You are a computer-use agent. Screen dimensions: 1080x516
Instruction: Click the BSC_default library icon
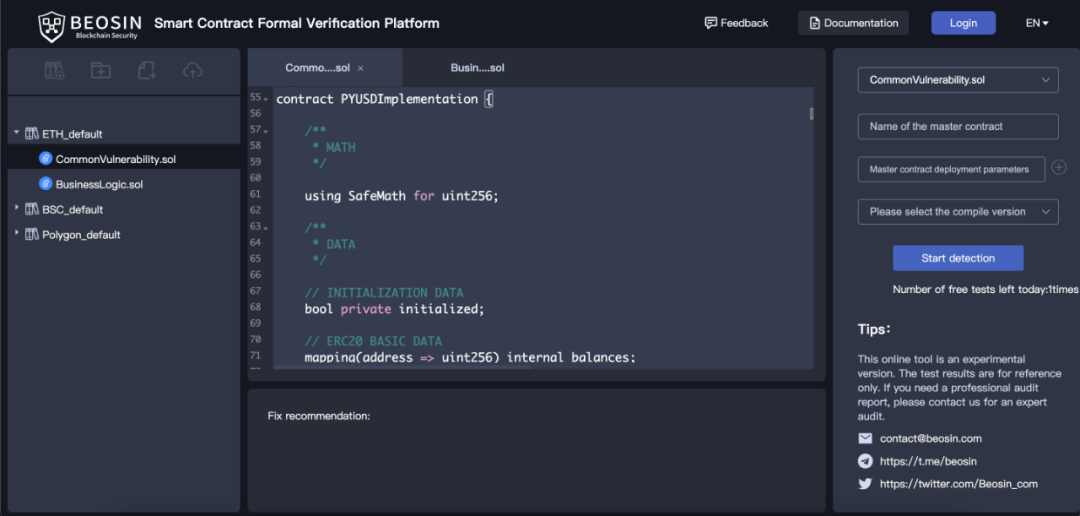(x=32, y=209)
